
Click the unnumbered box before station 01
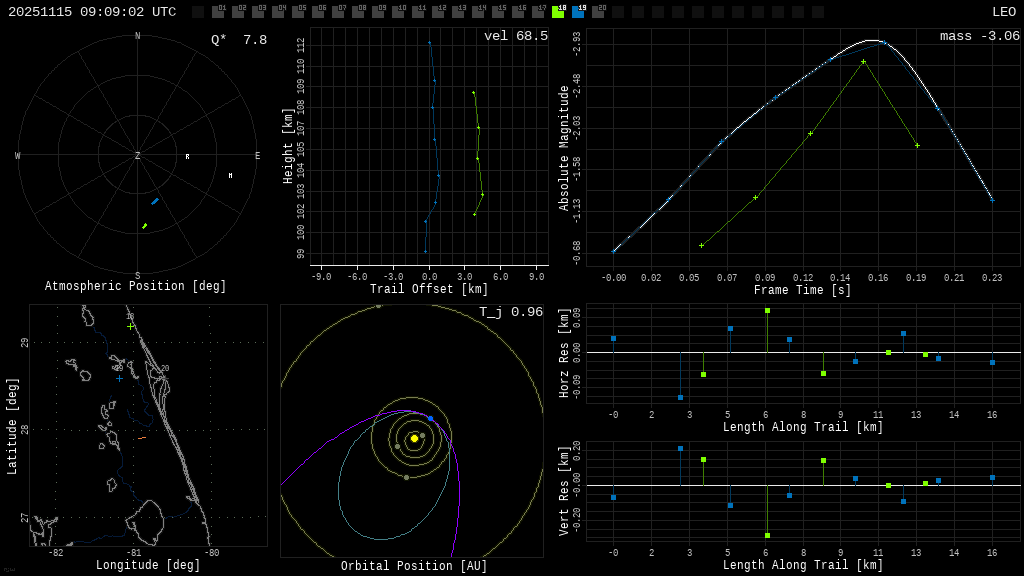point(198,11)
